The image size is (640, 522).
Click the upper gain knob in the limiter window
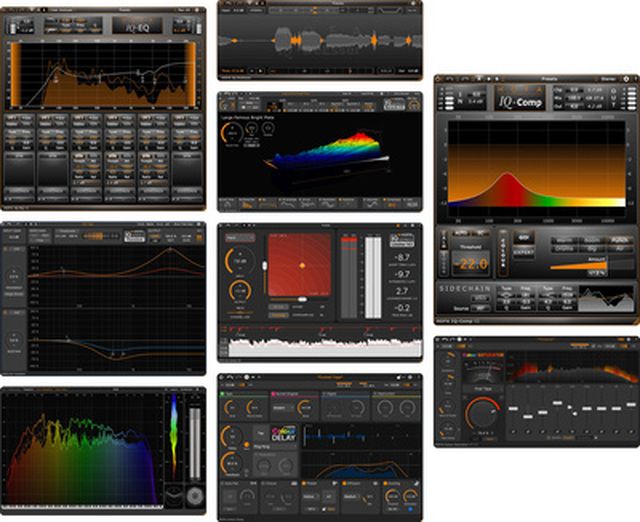point(240,261)
